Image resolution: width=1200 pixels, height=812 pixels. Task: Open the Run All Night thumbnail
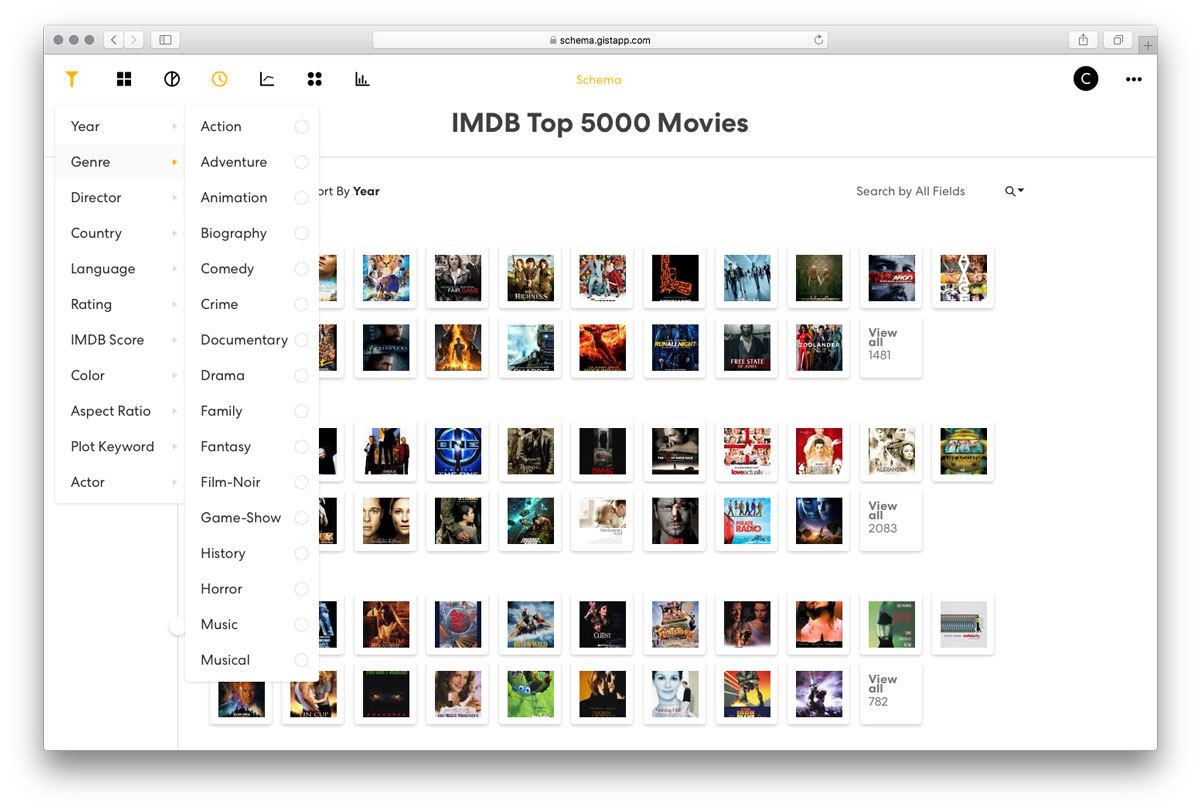tap(675, 347)
